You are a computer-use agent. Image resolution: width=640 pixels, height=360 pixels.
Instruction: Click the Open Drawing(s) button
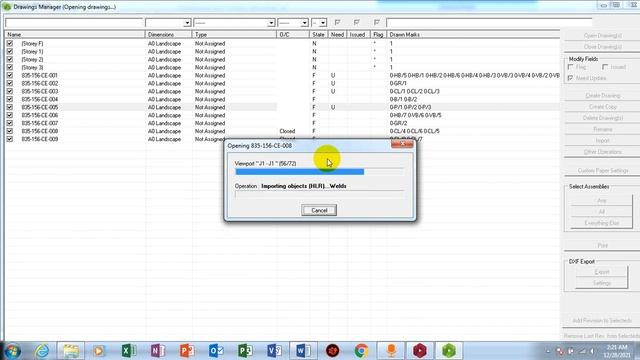click(602, 36)
